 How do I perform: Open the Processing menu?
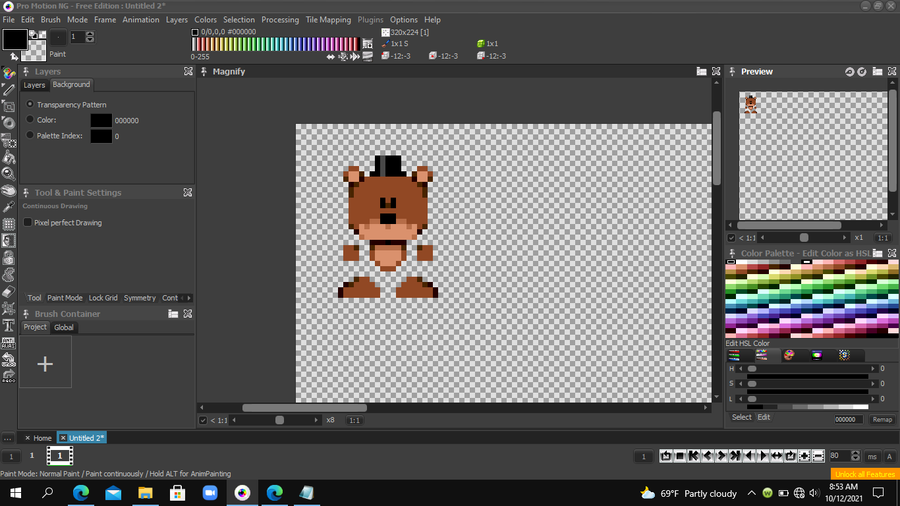(x=280, y=20)
